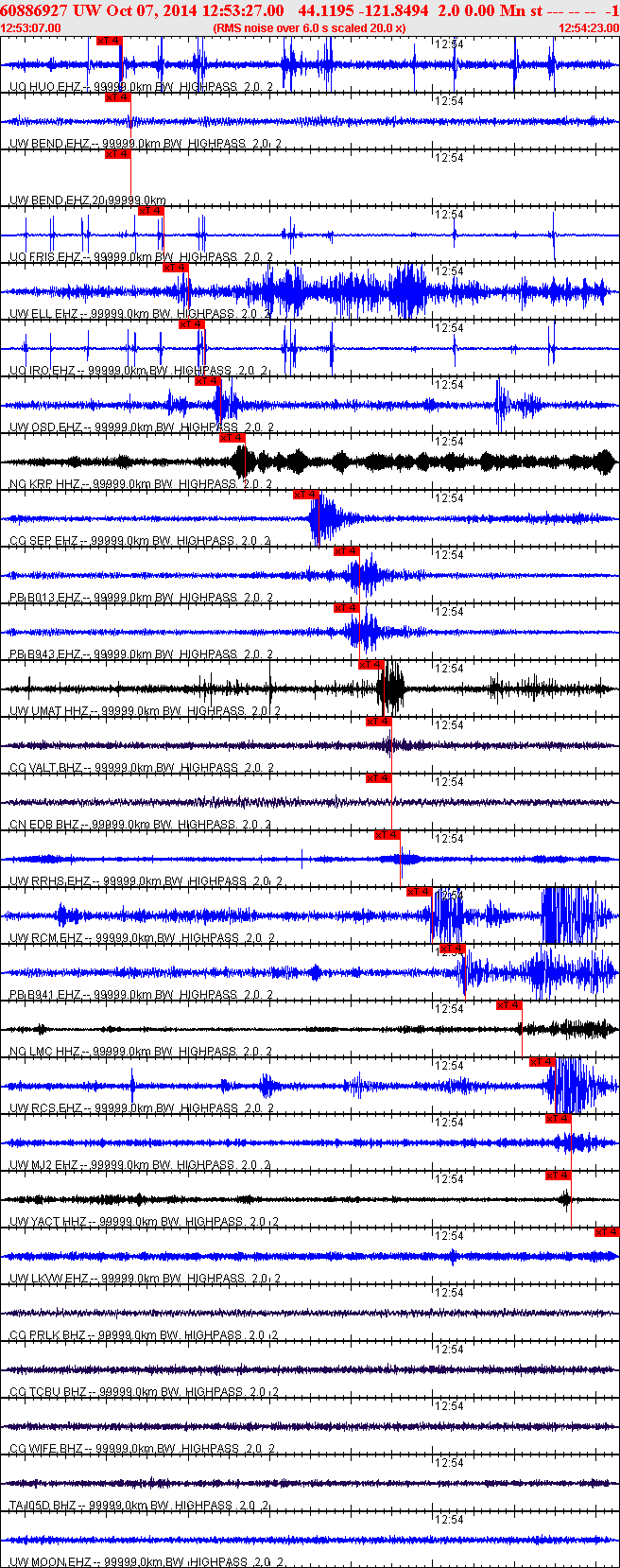Viewport: 620px width, 1568px height.
Task: Select the UW RCM EHZ station label
Action: (143, 938)
